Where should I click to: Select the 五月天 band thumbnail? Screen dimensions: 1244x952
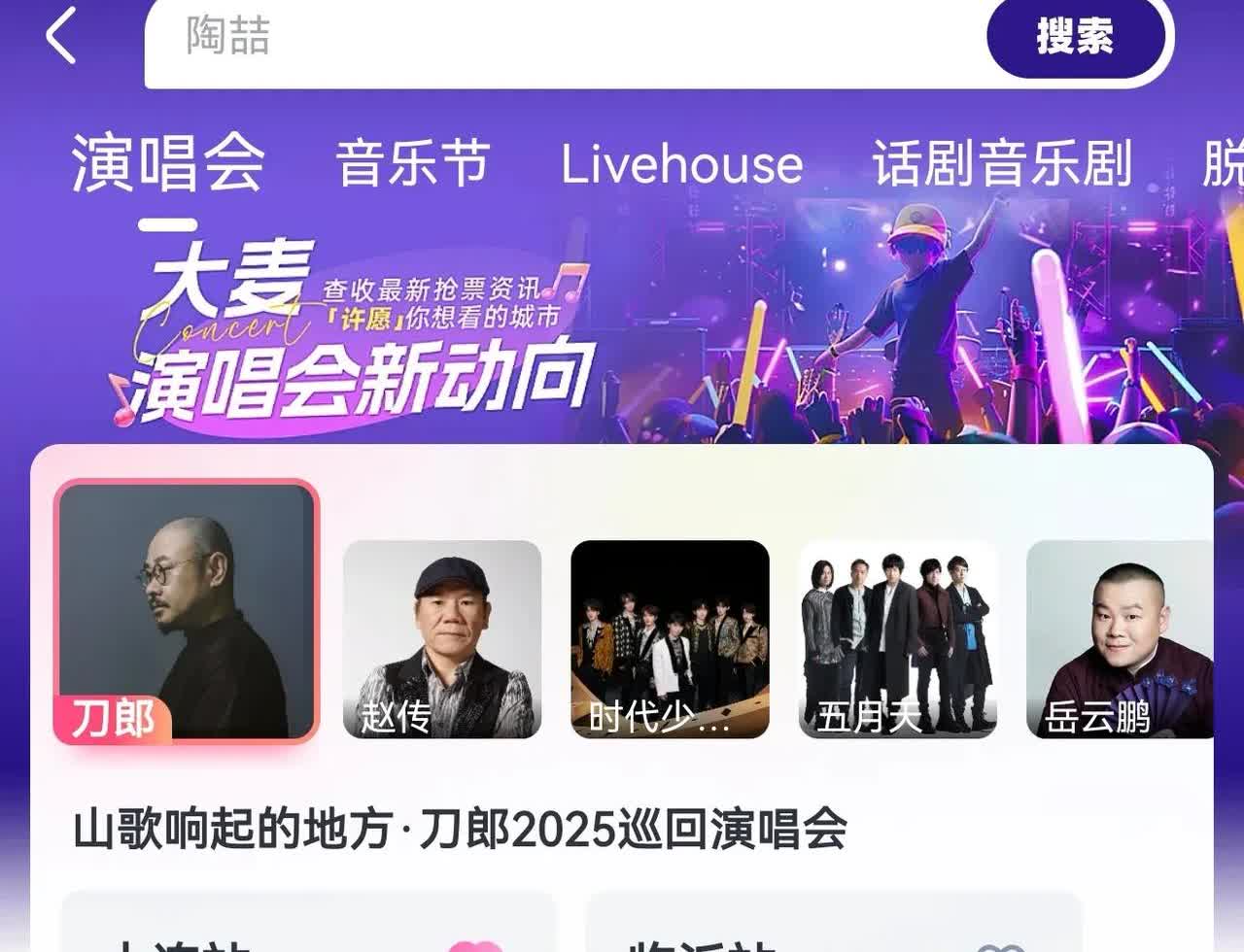898,639
